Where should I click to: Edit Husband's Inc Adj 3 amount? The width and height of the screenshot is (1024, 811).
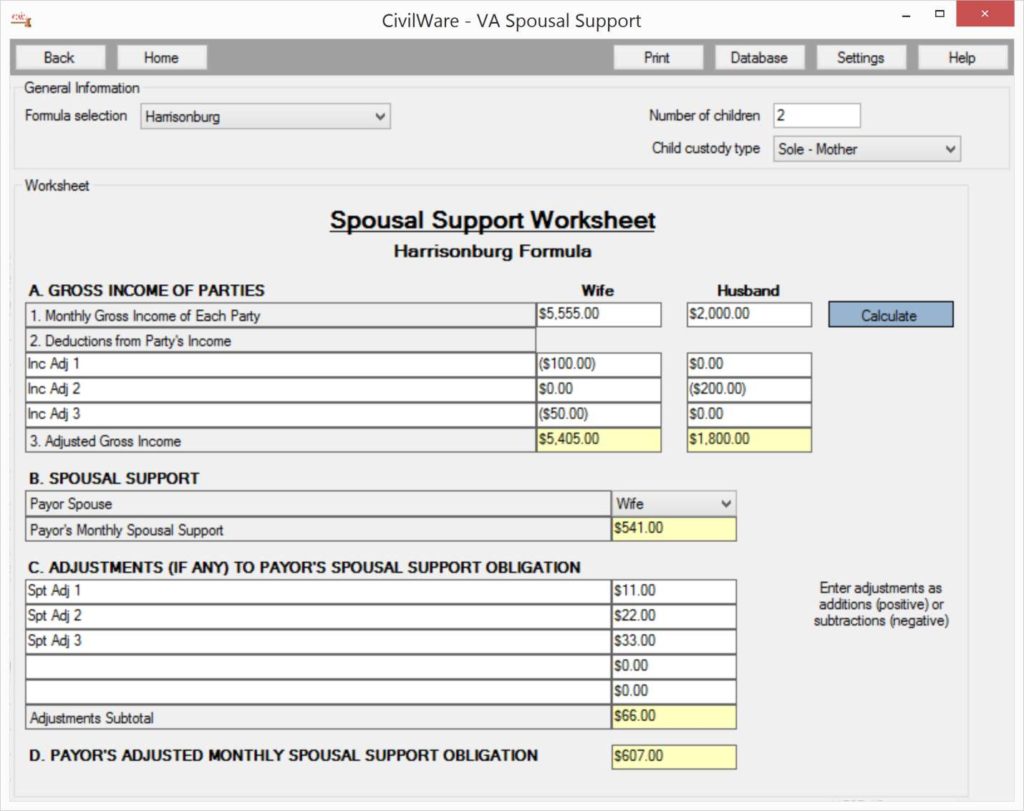point(749,414)
